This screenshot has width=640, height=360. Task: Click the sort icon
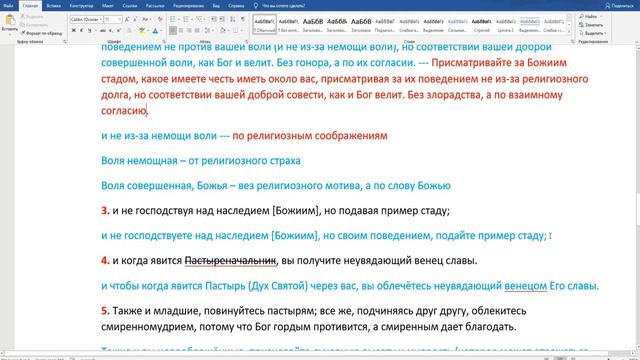(x=233, y=20)
